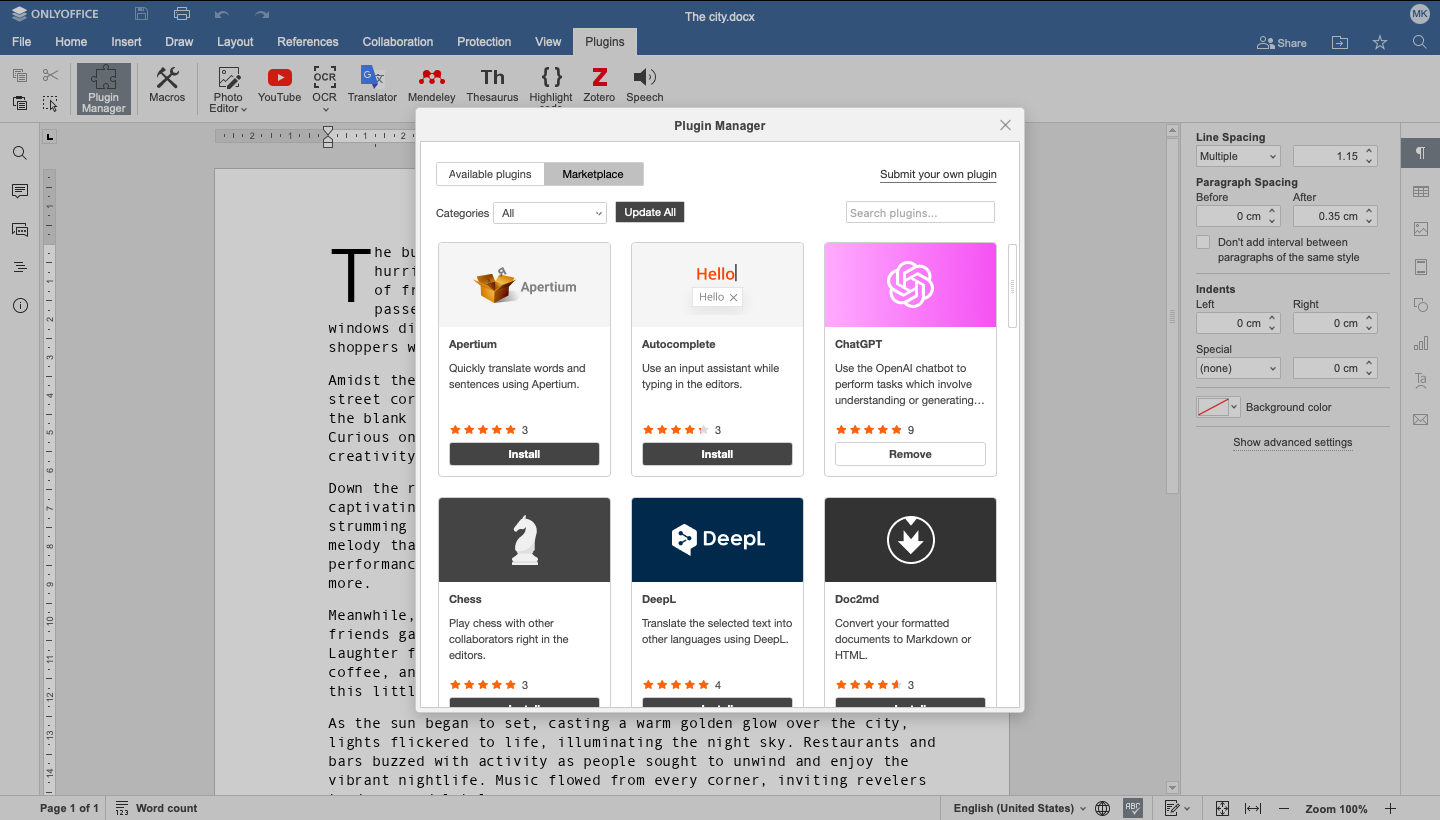
Task: Open the References tab
Action: (308, 42)
